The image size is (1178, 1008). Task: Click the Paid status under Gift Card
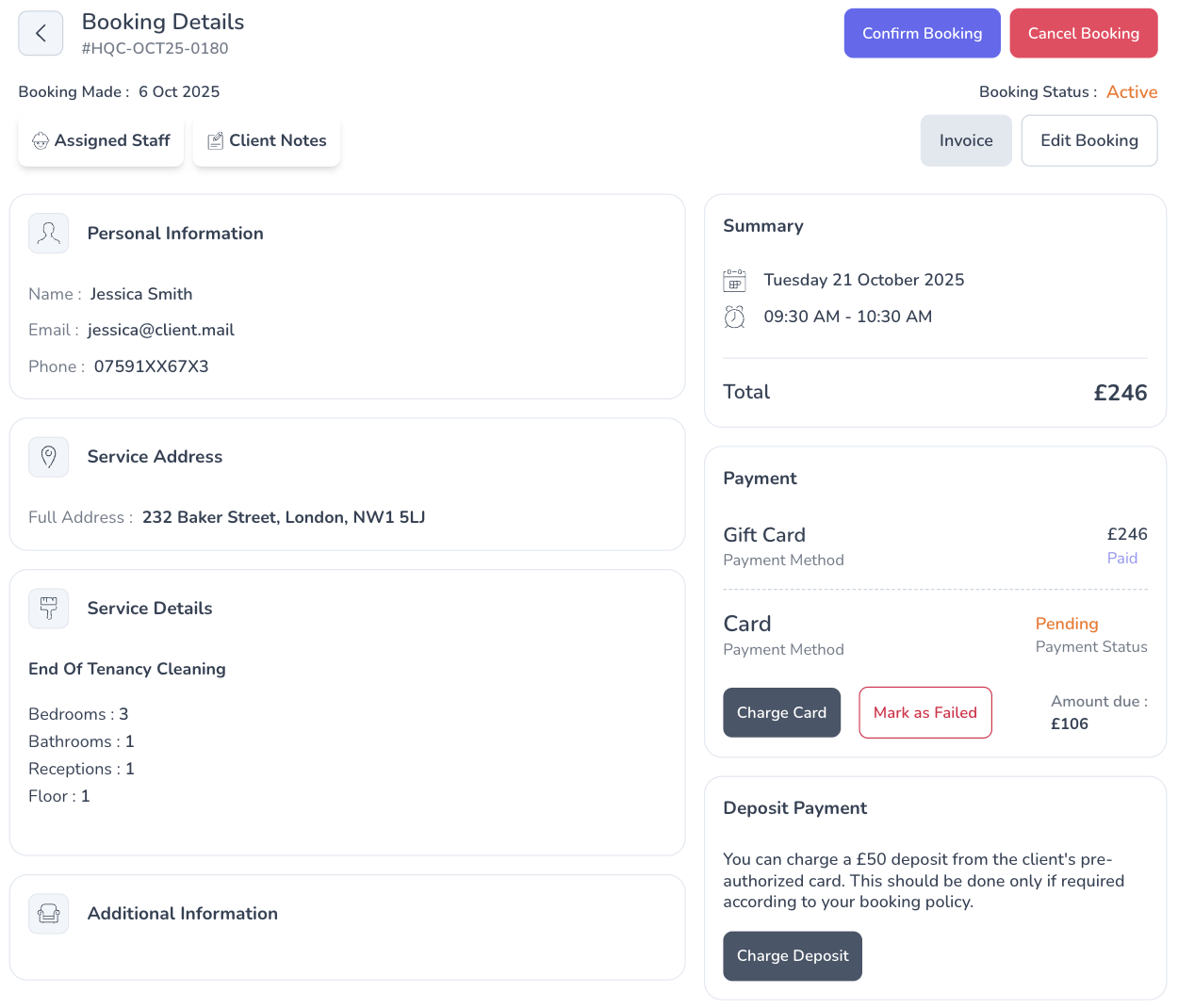point(1122,559)
